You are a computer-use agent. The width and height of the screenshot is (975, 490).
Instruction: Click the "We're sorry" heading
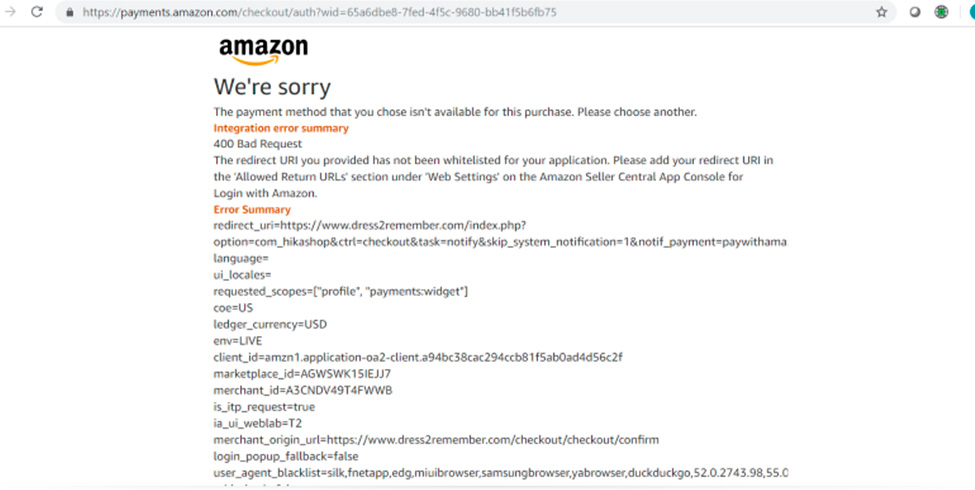point(272,87)
